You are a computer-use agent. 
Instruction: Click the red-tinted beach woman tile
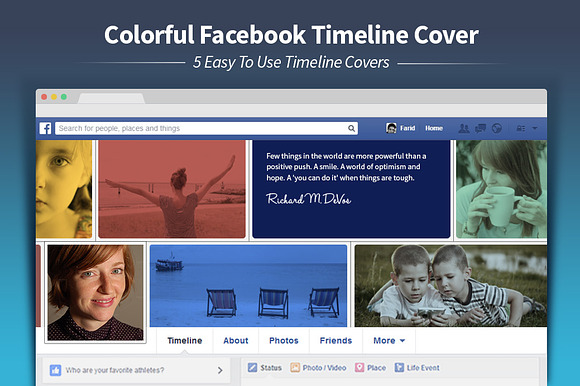172,189
